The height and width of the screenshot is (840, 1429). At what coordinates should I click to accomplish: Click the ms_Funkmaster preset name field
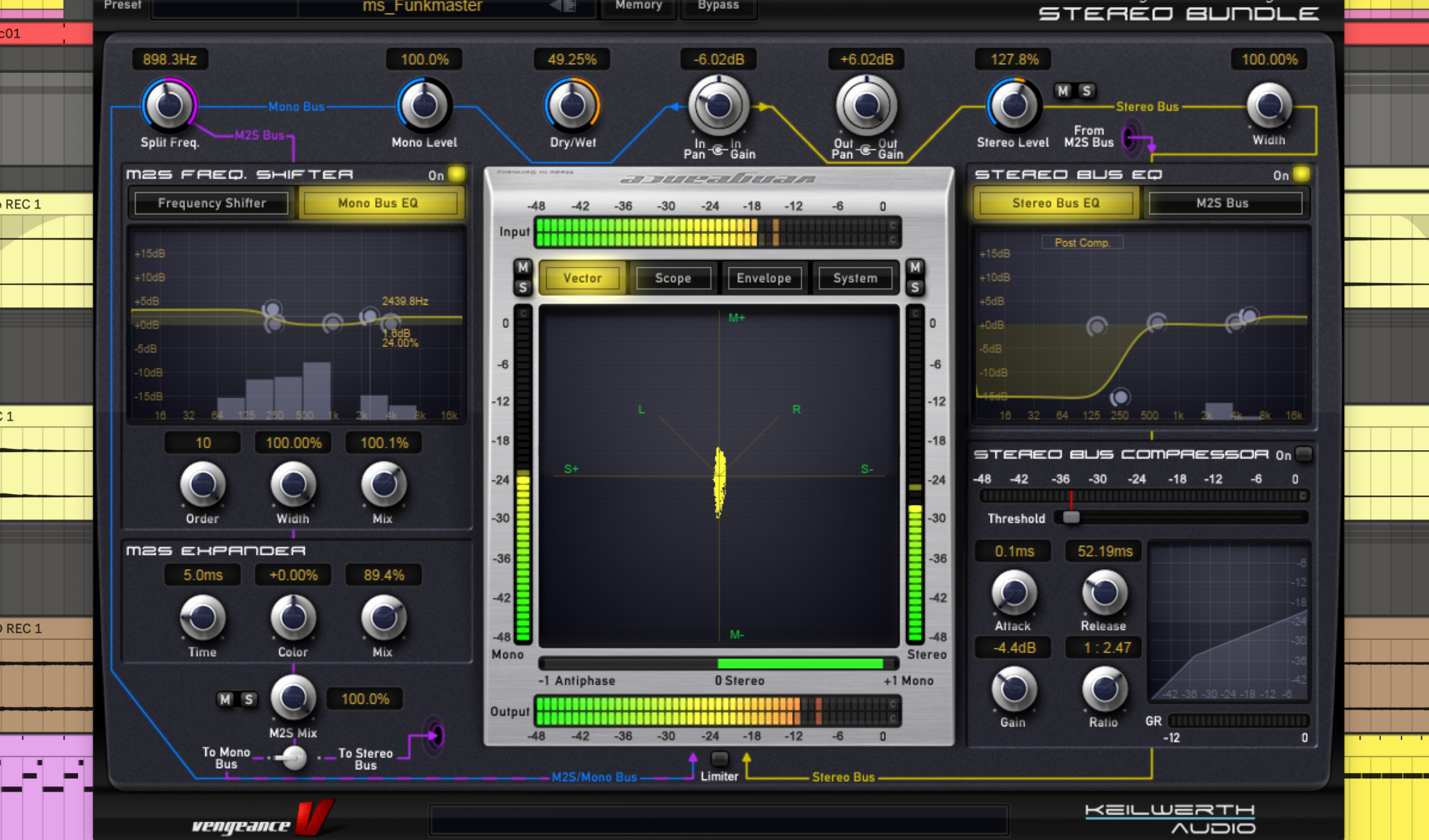tap(422, 7)
